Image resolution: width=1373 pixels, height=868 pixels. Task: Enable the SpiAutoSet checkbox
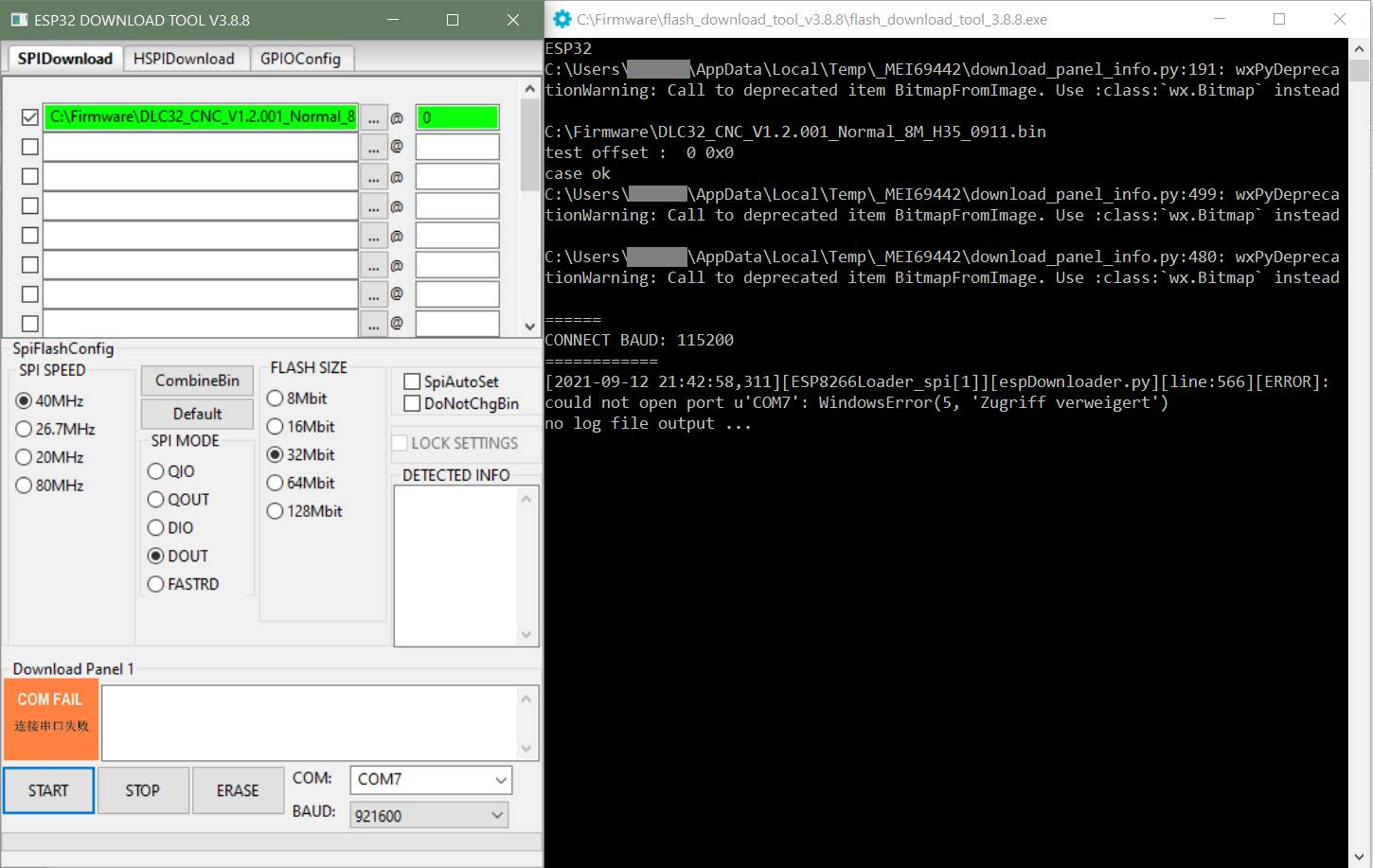coord(412,381)
